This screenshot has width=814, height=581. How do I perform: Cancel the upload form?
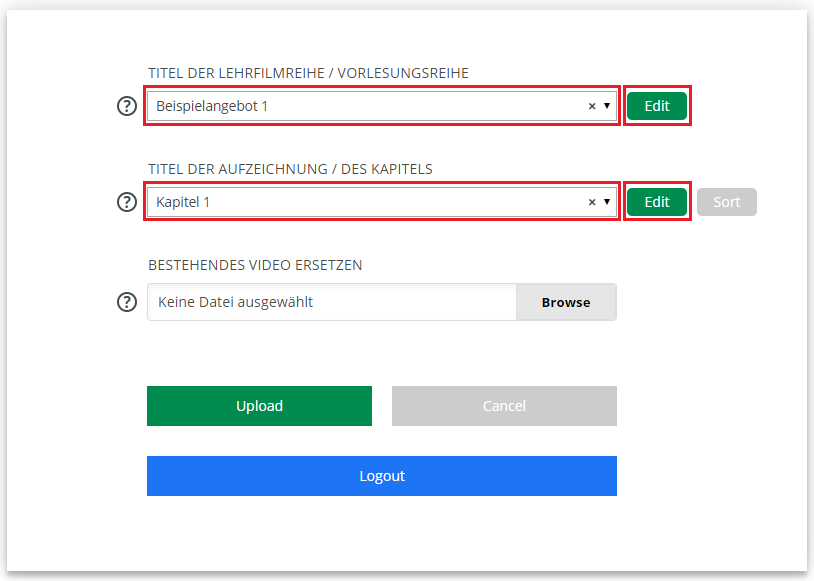tap(504, 406)
